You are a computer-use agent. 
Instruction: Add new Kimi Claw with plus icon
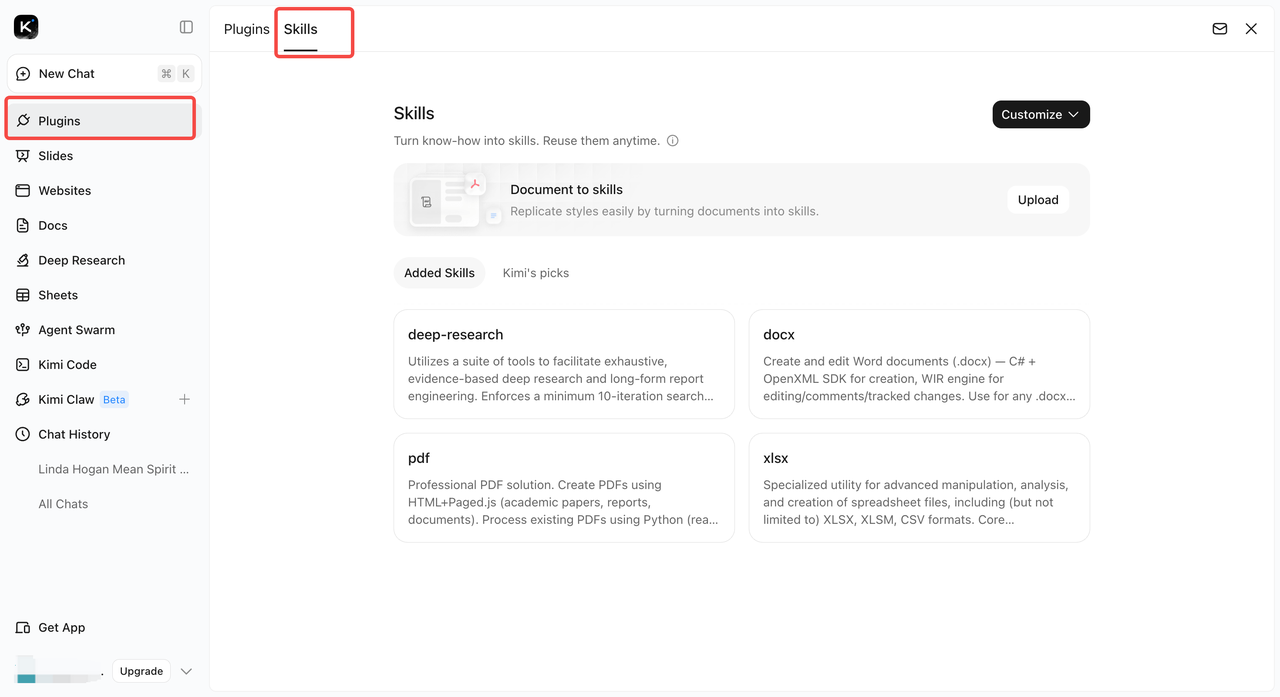point(184,400)
